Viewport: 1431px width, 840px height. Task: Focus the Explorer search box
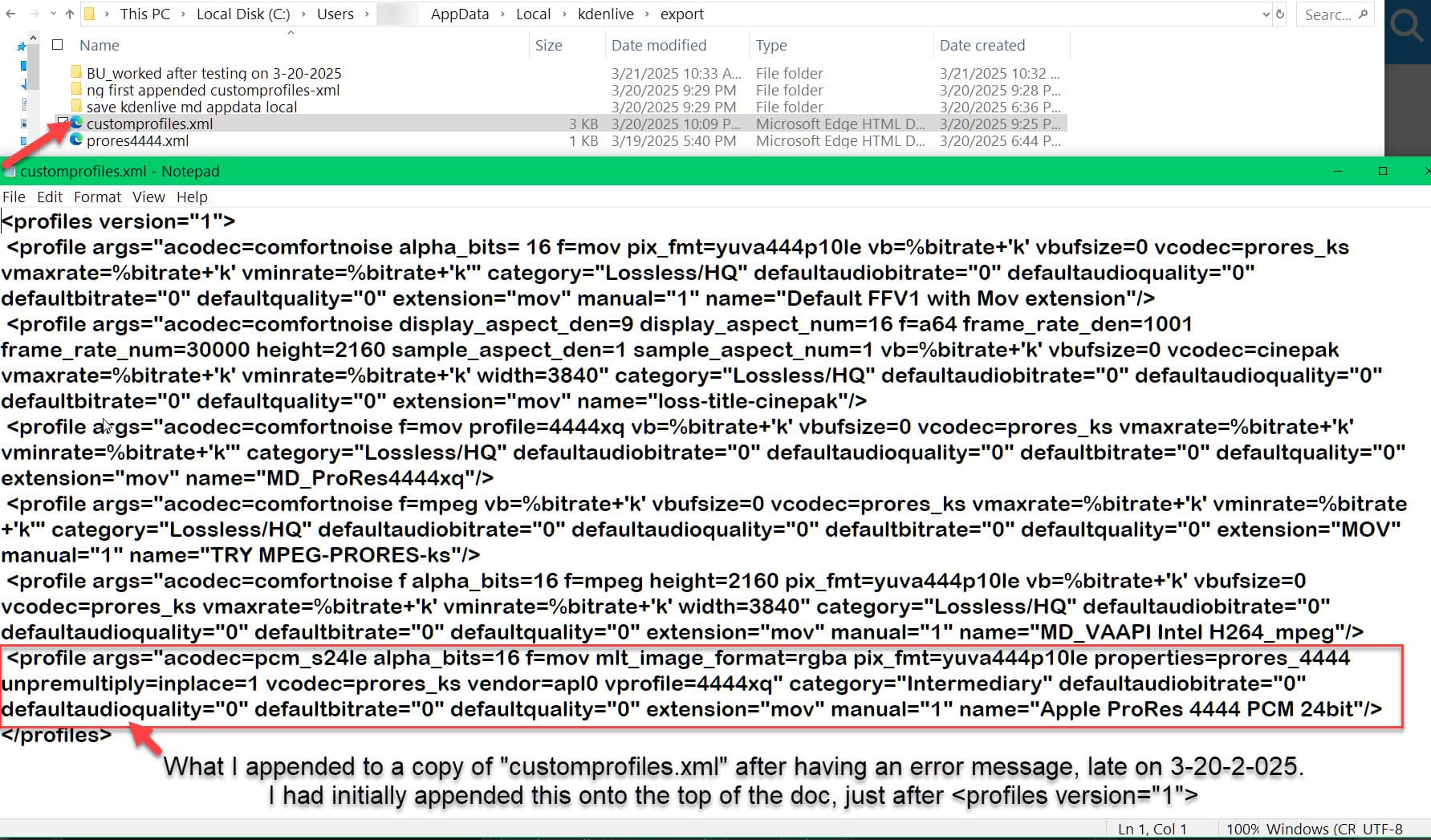coord(1335,14)
